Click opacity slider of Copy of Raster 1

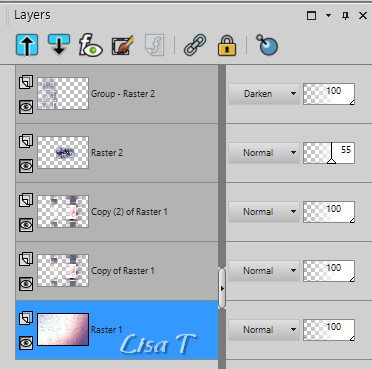coord(329,271)
